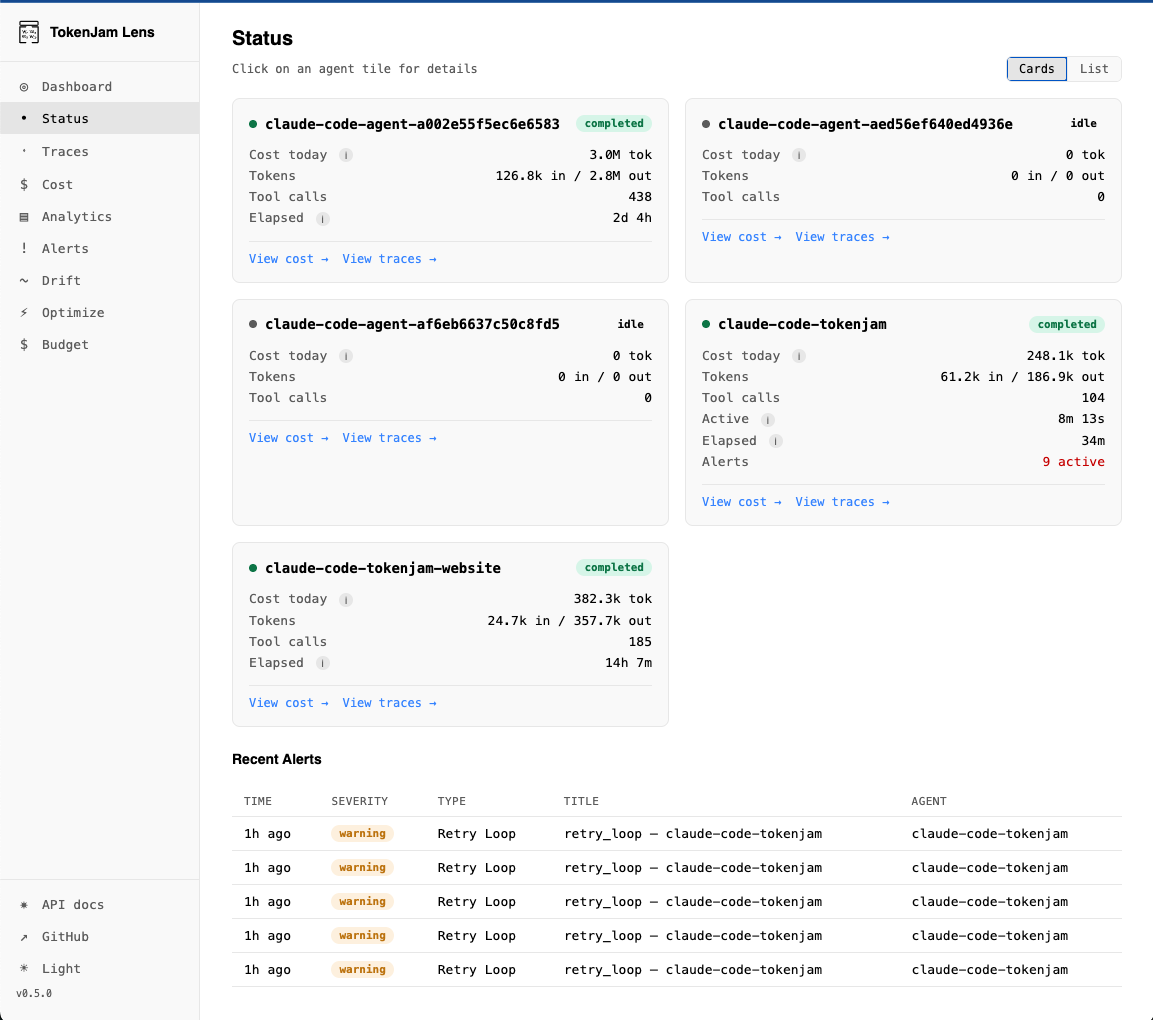Click the TITLE column header
This screenshot has width=1153, height=1020.
tap(581, 802)
